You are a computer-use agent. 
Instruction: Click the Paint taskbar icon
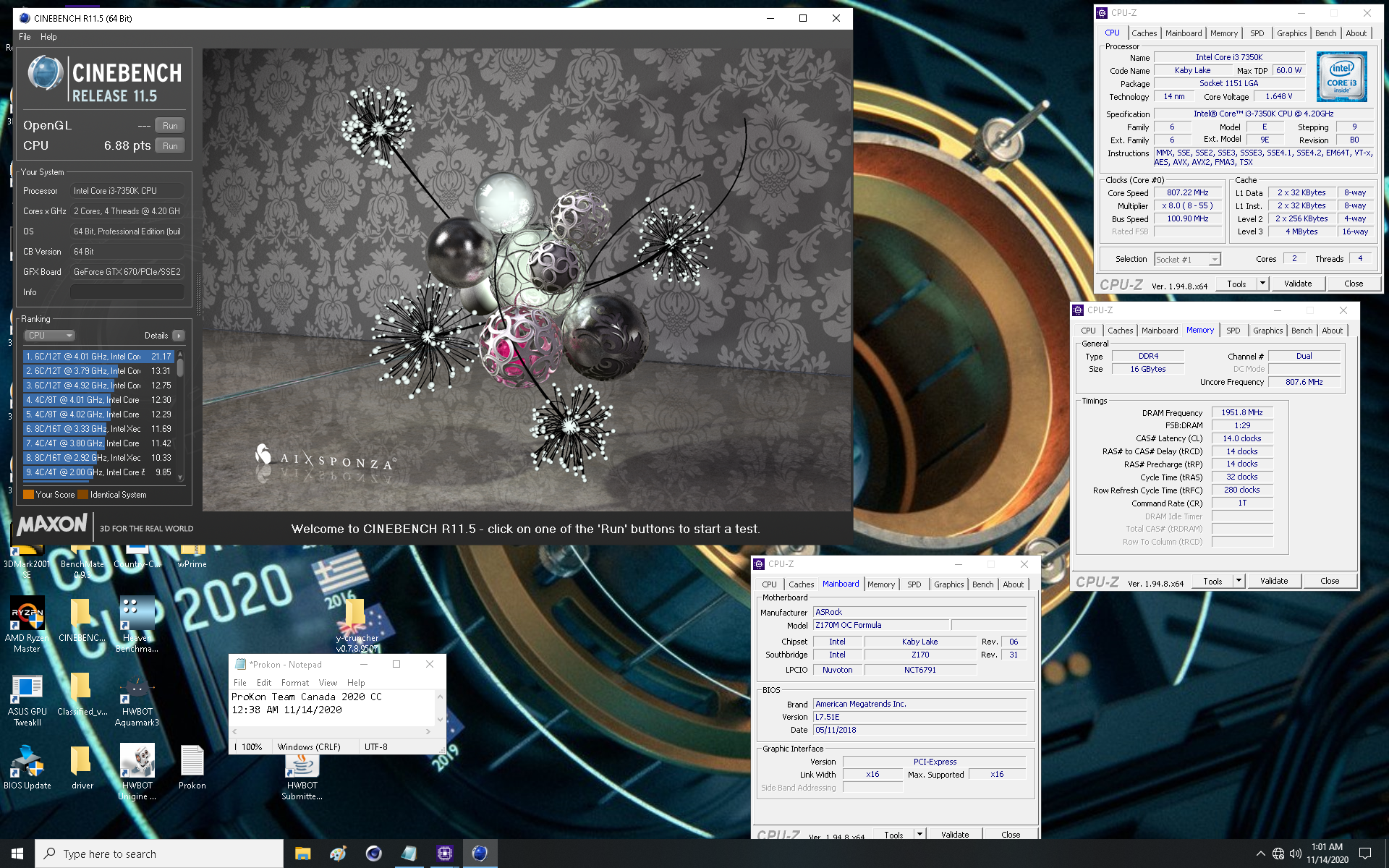[338, 854]
